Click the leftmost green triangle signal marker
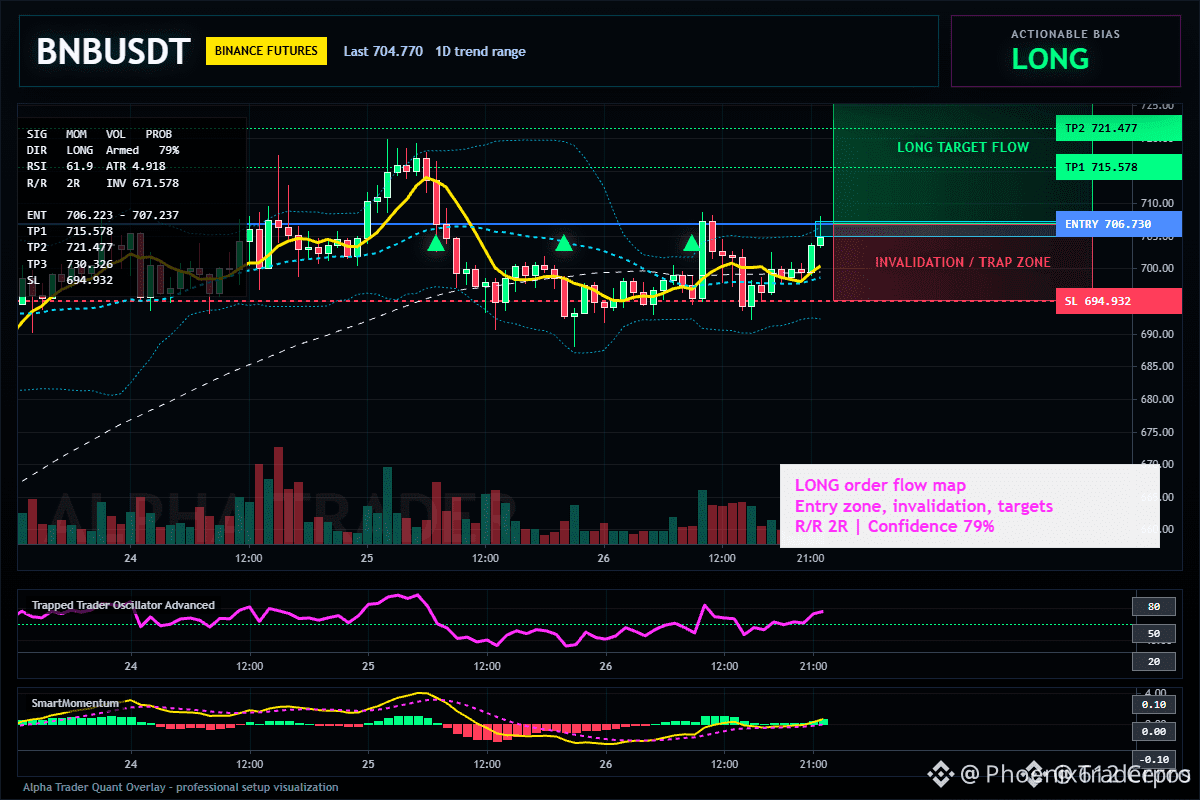The width and height of the screenshot is (1200, 800). click(x=436, y=243)
